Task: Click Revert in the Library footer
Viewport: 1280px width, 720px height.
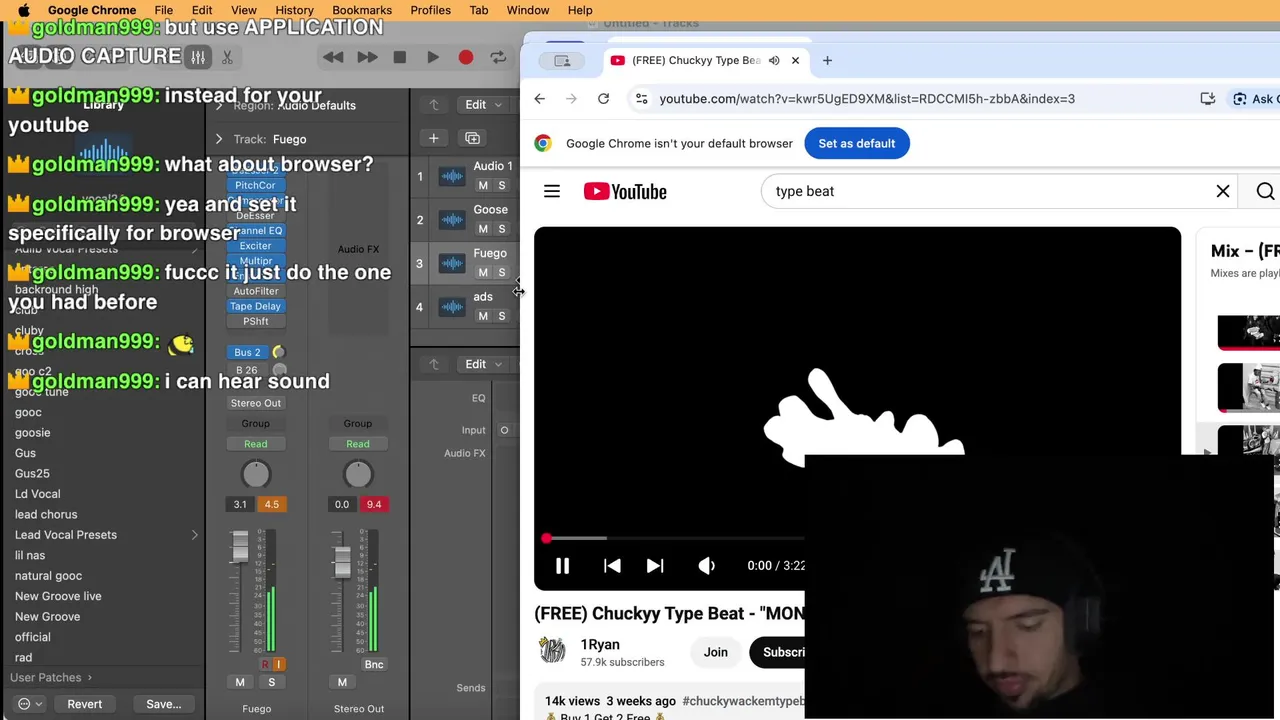Action: [x=85, y=704]
